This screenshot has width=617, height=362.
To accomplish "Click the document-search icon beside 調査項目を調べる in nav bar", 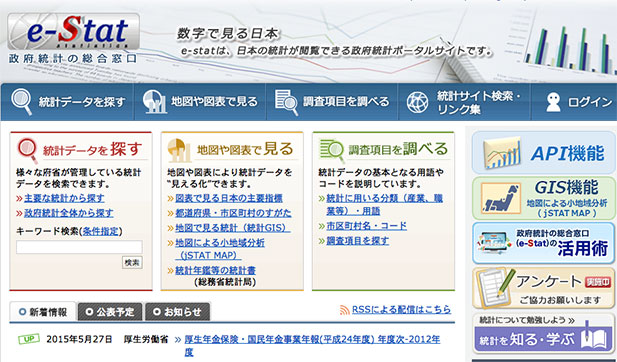I will tap(286, 102).
